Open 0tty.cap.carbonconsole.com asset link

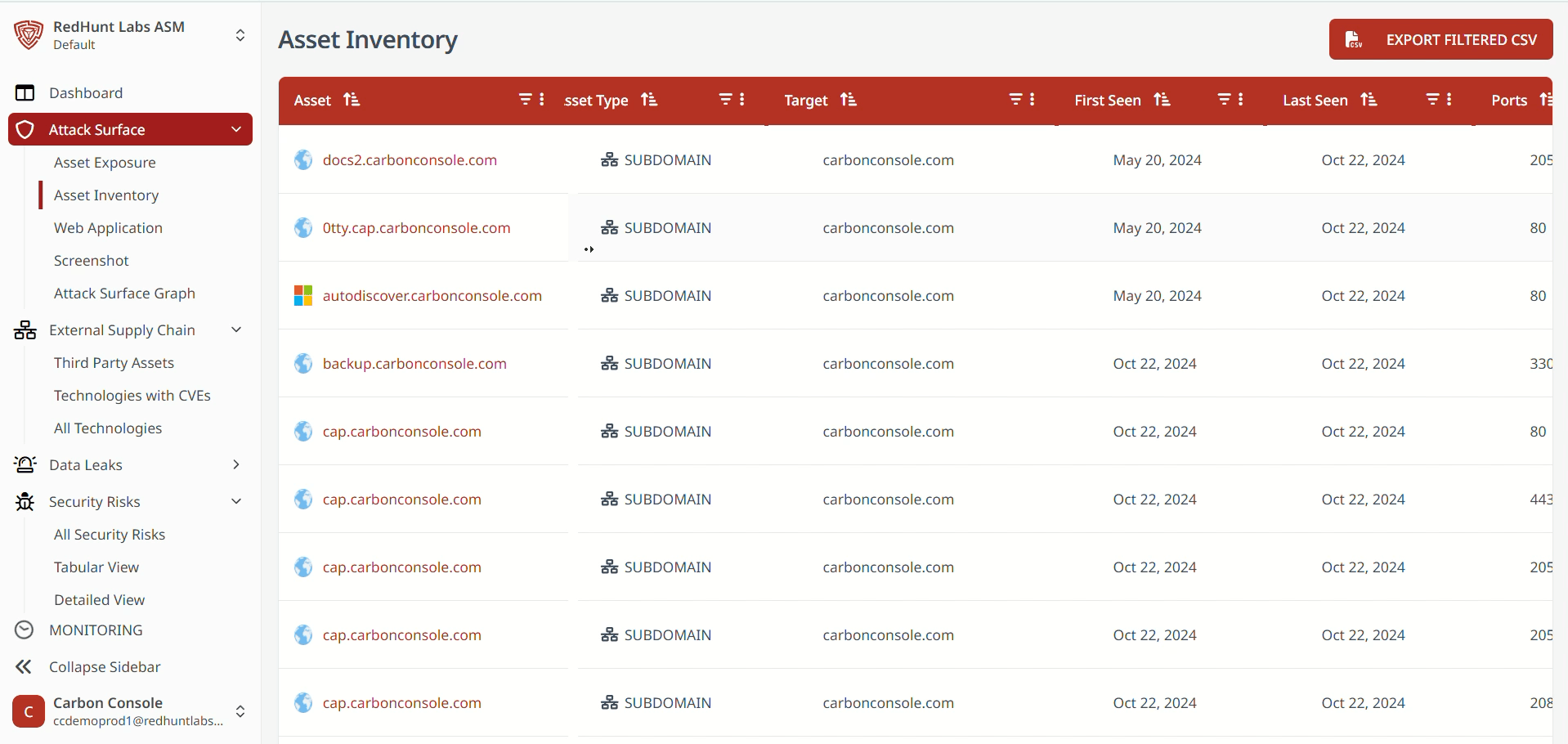[416, 228]
